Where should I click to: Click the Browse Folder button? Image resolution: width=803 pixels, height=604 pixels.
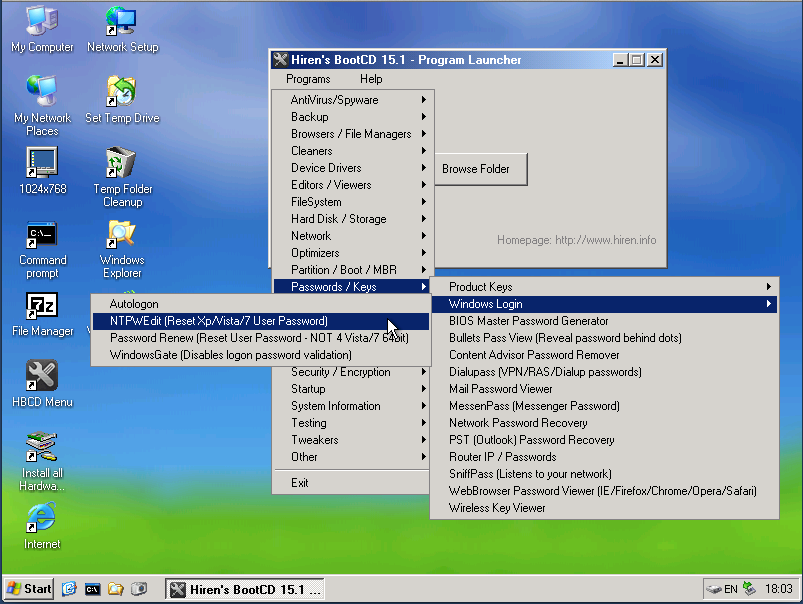[480, 169]
